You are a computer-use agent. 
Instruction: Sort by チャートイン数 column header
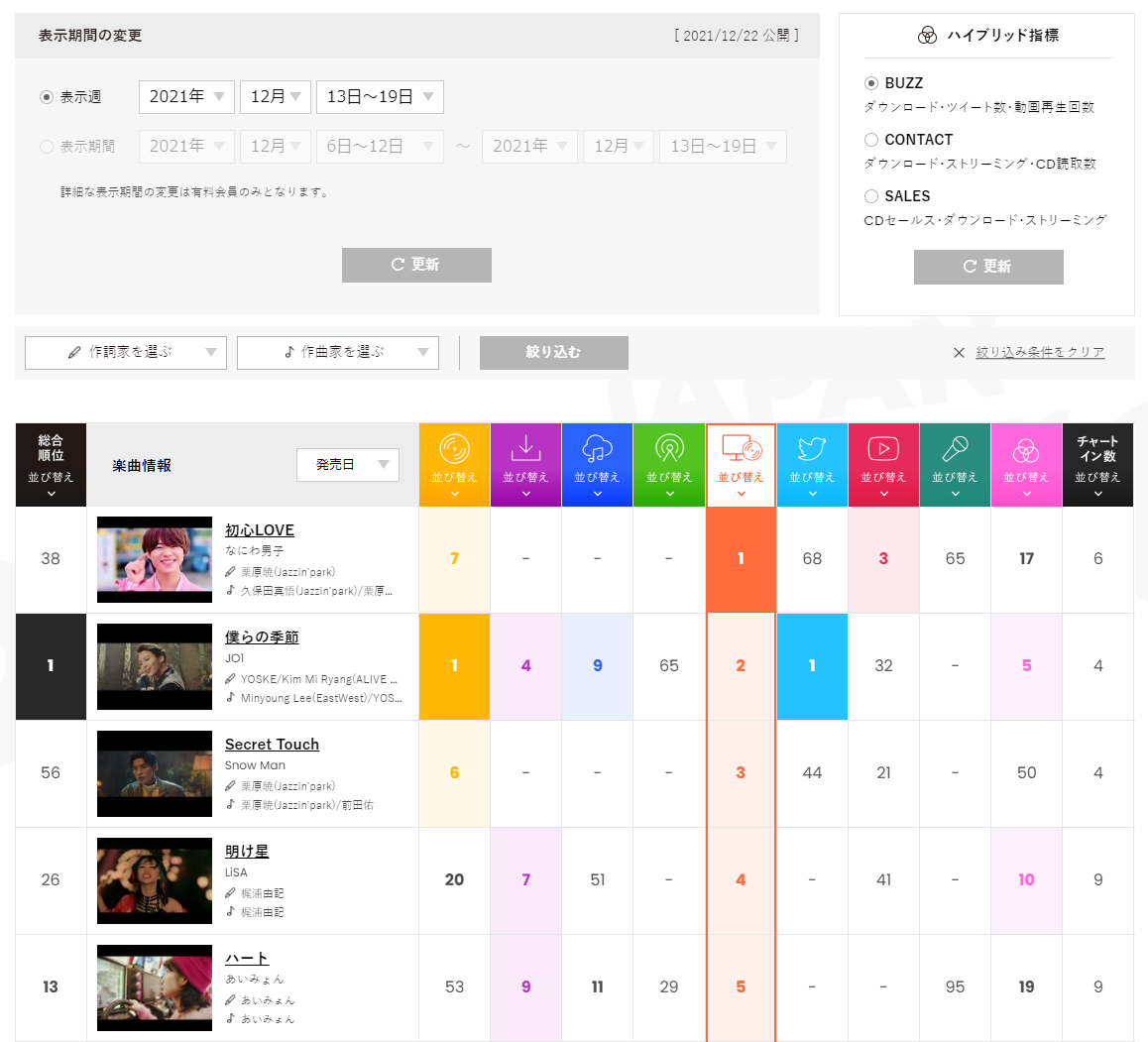1097,465
